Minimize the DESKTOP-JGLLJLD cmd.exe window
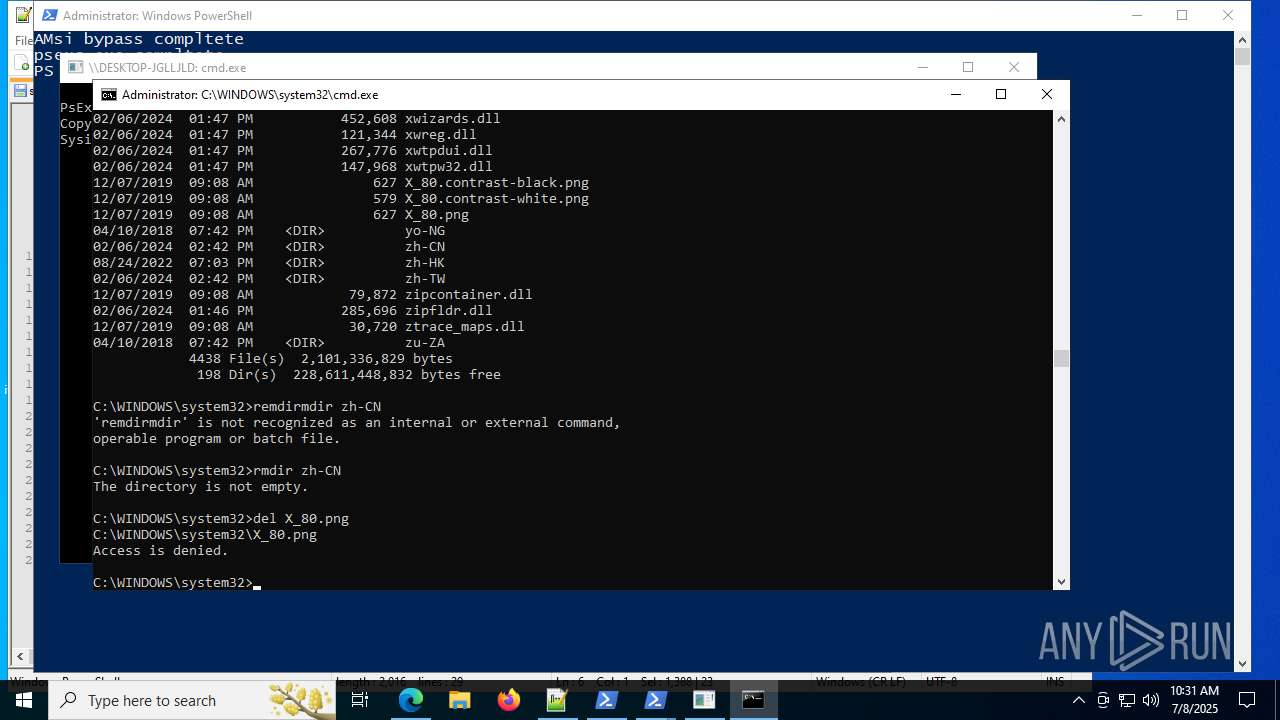1280x720 pixels. (x=922, y=67)
